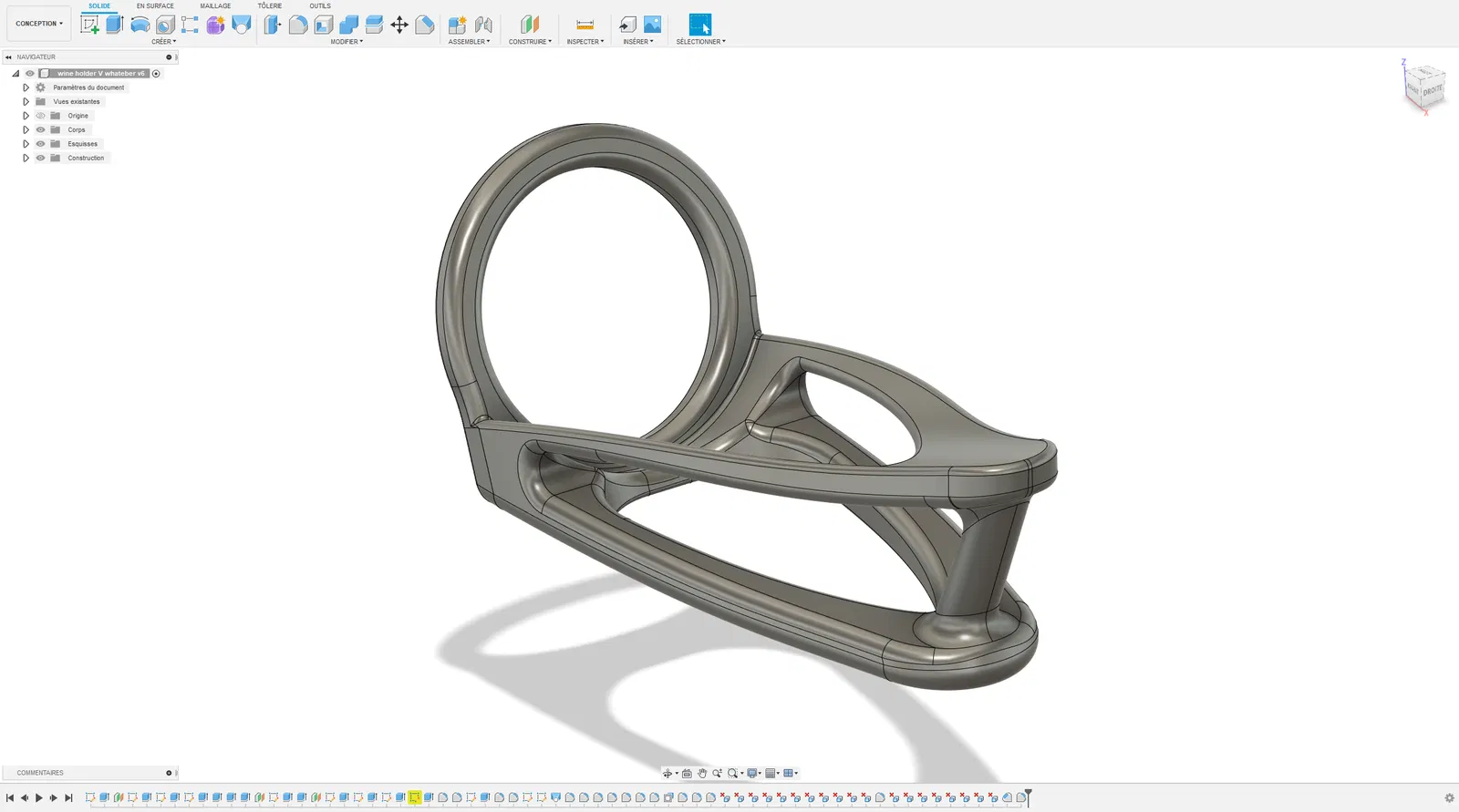Open the Insérer menu
Screen dimensions: 1459x812
tap(638, 42)
